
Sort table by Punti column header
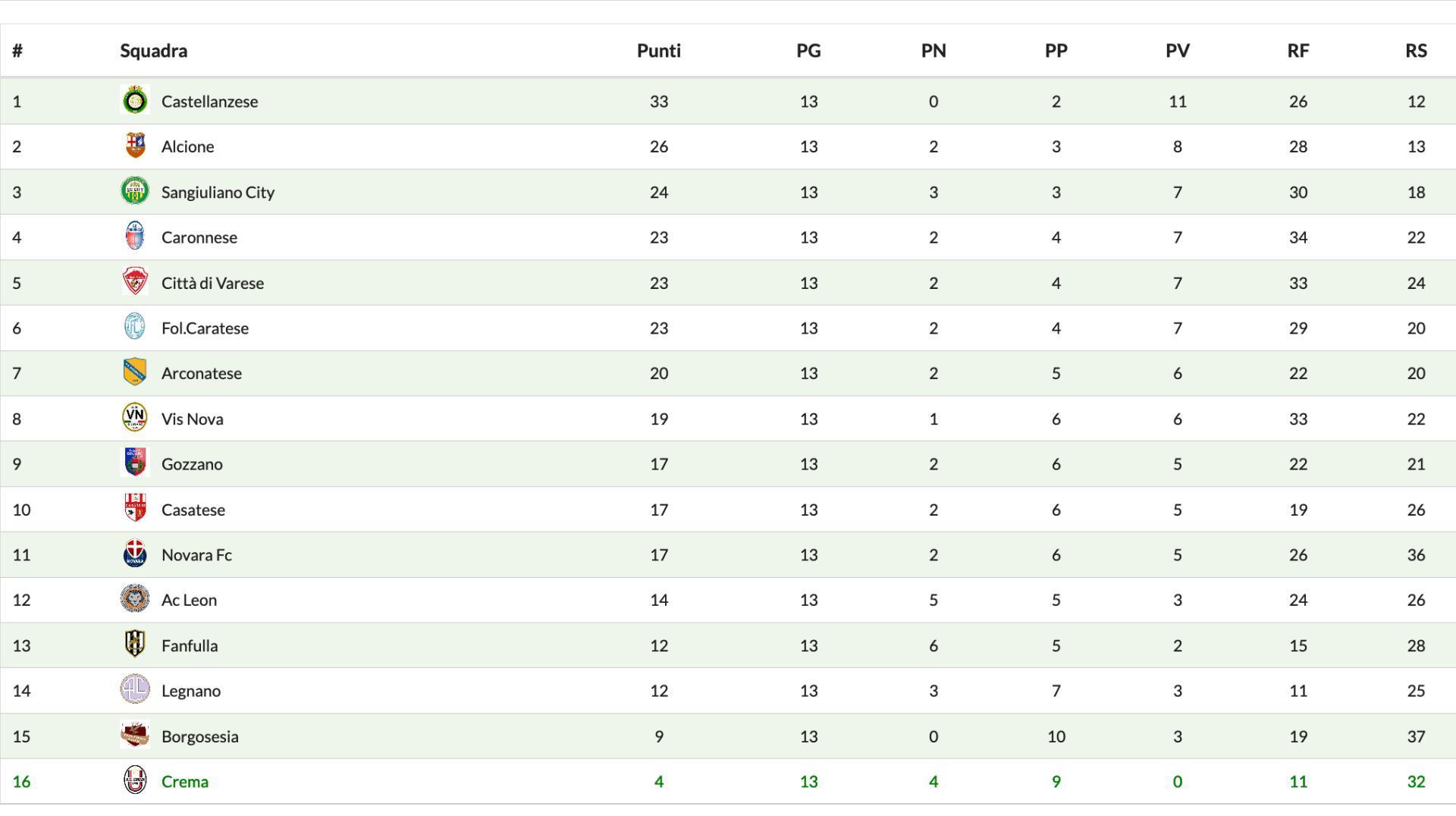click(x=658, y=51)
